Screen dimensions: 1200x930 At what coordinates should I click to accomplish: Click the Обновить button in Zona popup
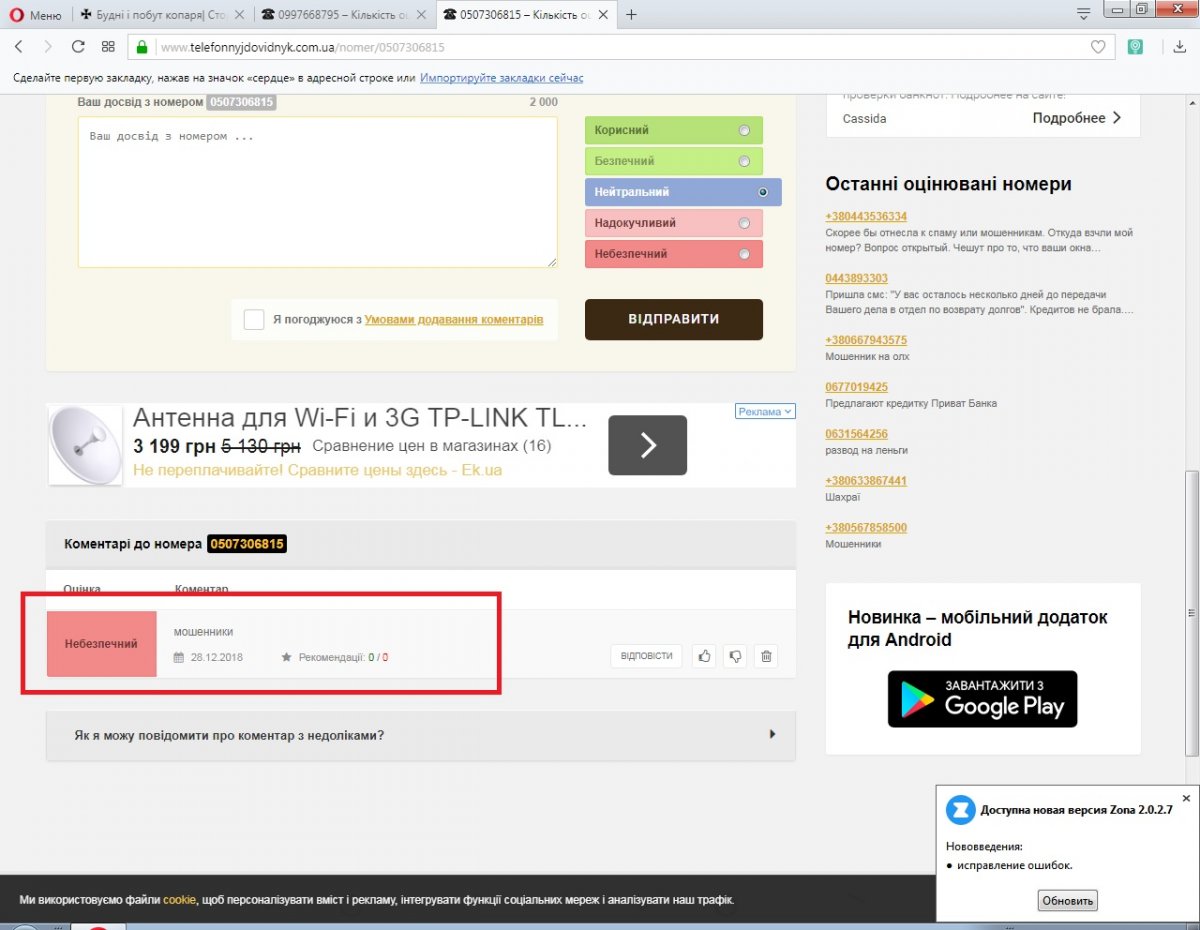click(x=1067, y=900)
